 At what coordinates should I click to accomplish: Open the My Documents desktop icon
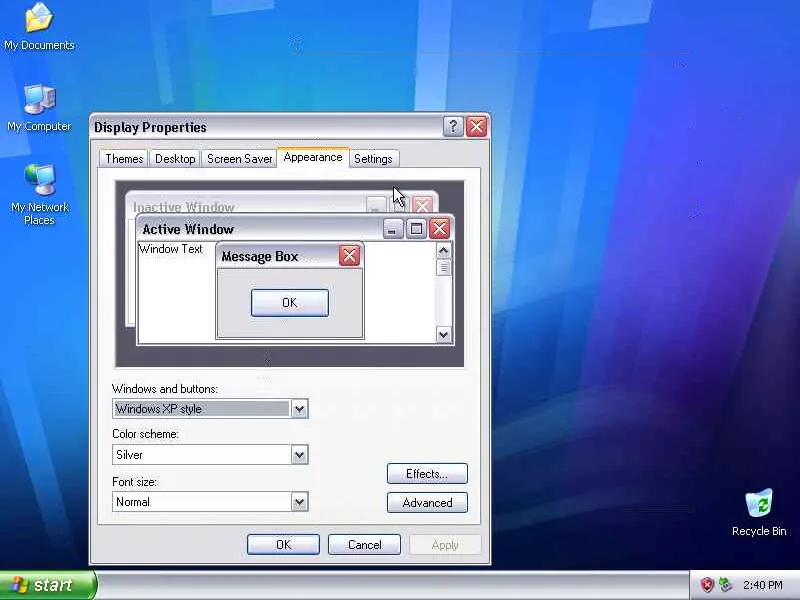(39, 27)
